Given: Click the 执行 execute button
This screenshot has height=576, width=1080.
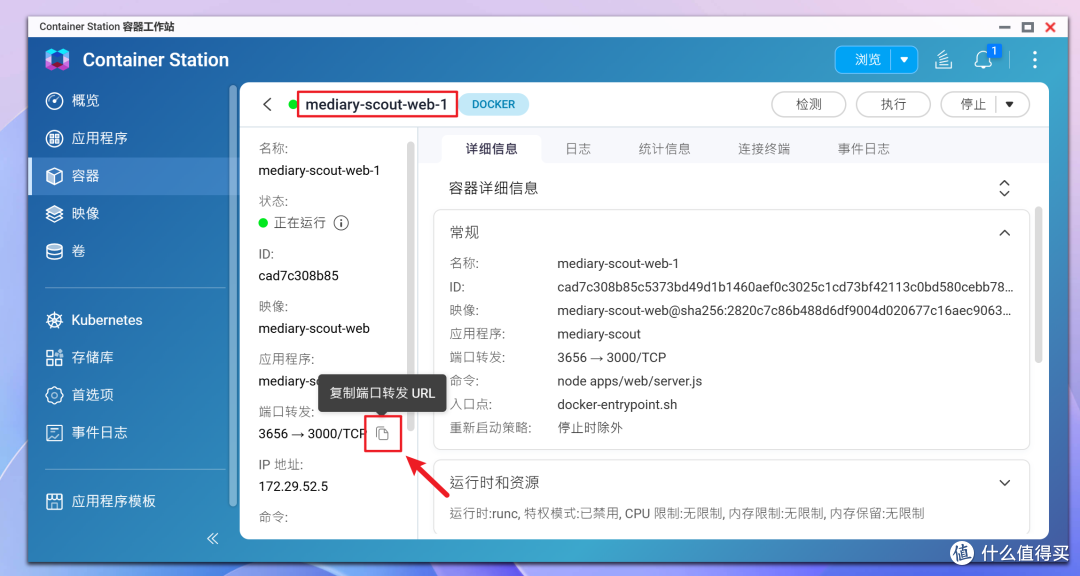Looking at the screenshot, I should 893,104.
